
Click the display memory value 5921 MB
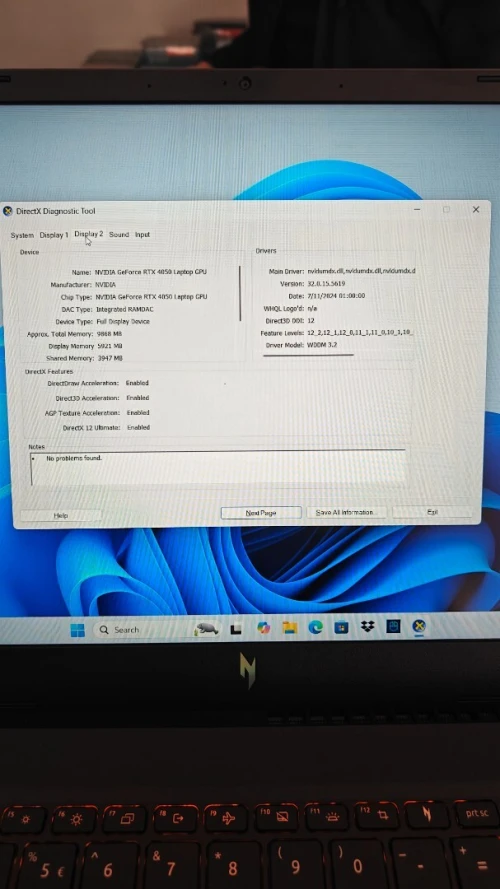[x=109, y=346]
